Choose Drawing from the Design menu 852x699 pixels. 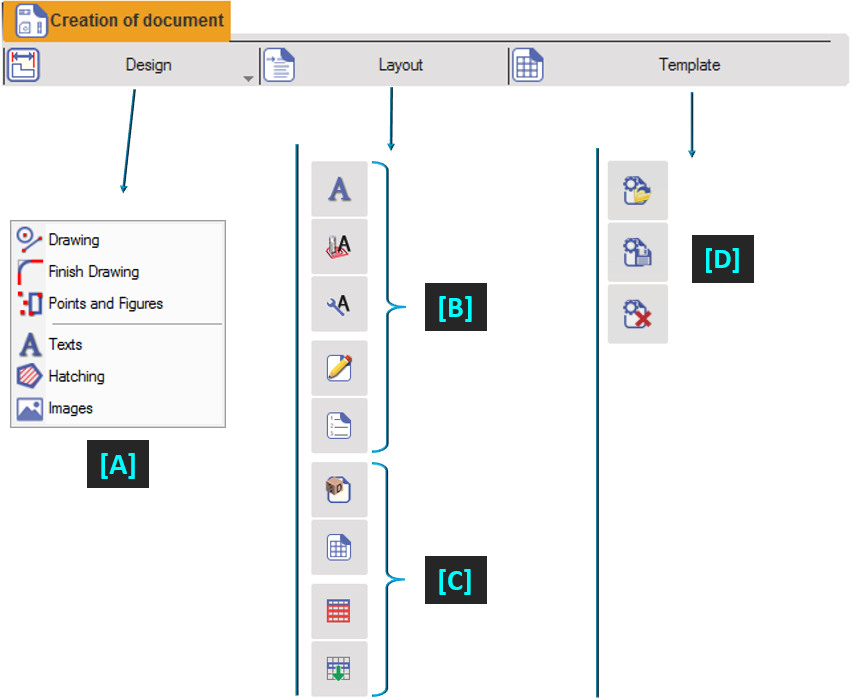pos(74,240)
